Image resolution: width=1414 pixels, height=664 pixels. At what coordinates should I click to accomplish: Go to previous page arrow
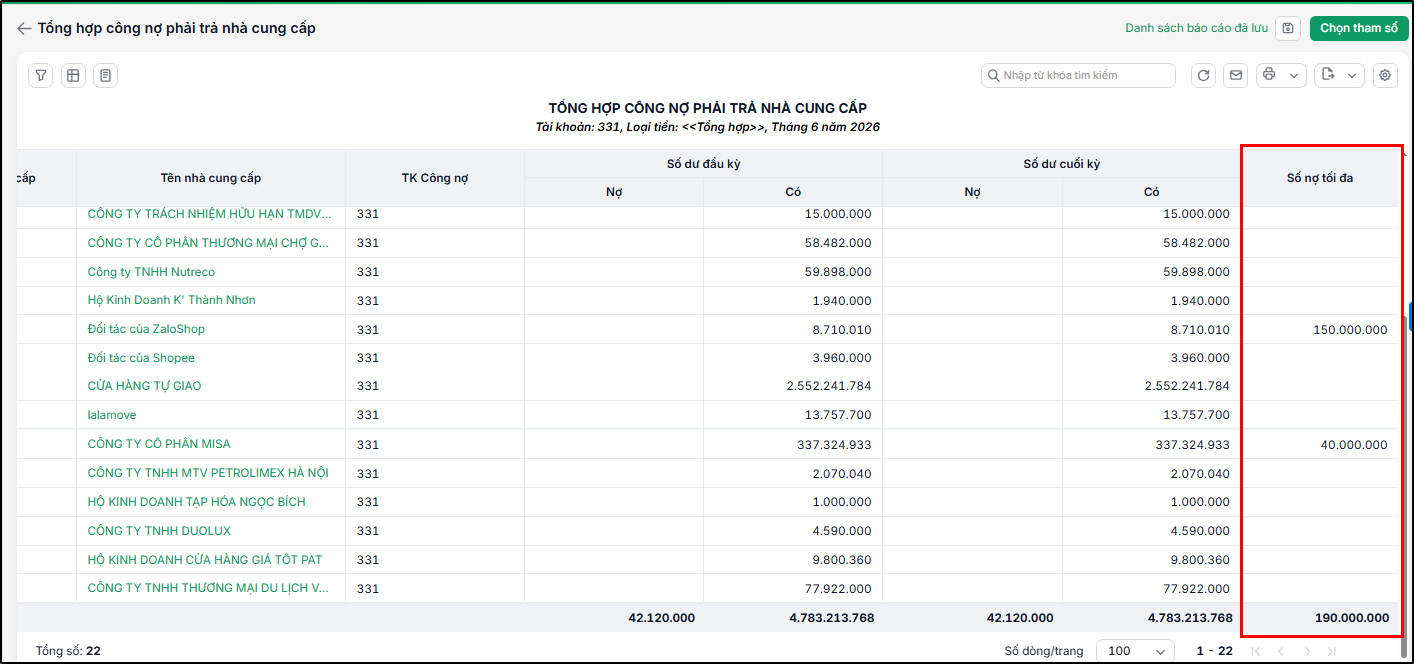pyautogui.click(x=1281, y=651)
